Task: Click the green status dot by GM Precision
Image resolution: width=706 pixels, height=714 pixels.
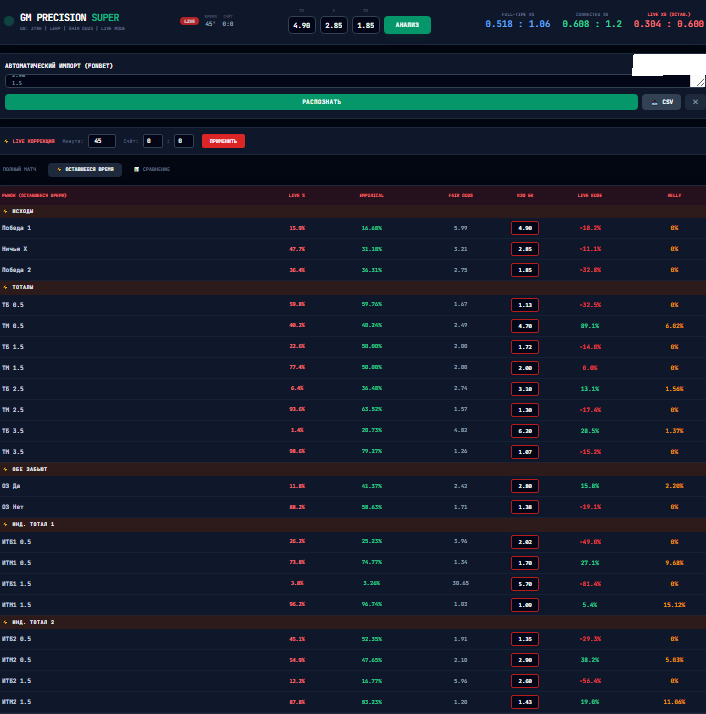Action: 9,21
